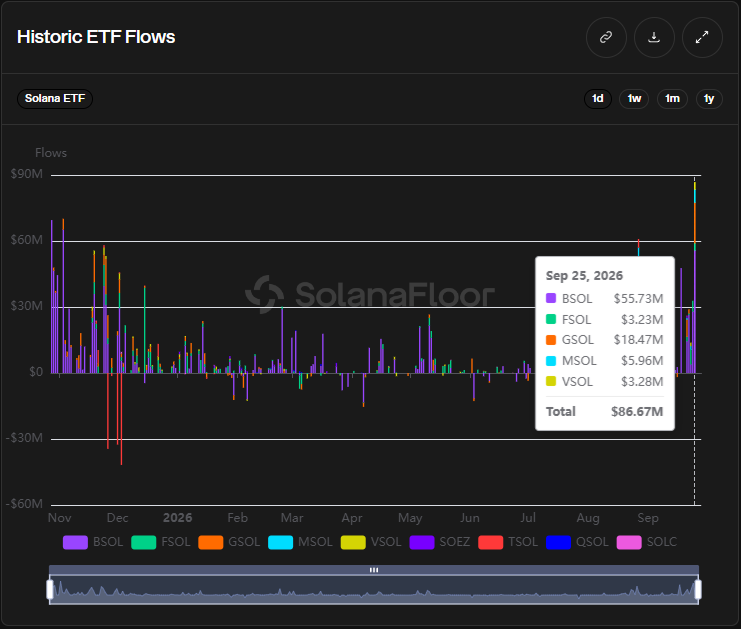Toggle SOEZ series in legend

[440, 542]
